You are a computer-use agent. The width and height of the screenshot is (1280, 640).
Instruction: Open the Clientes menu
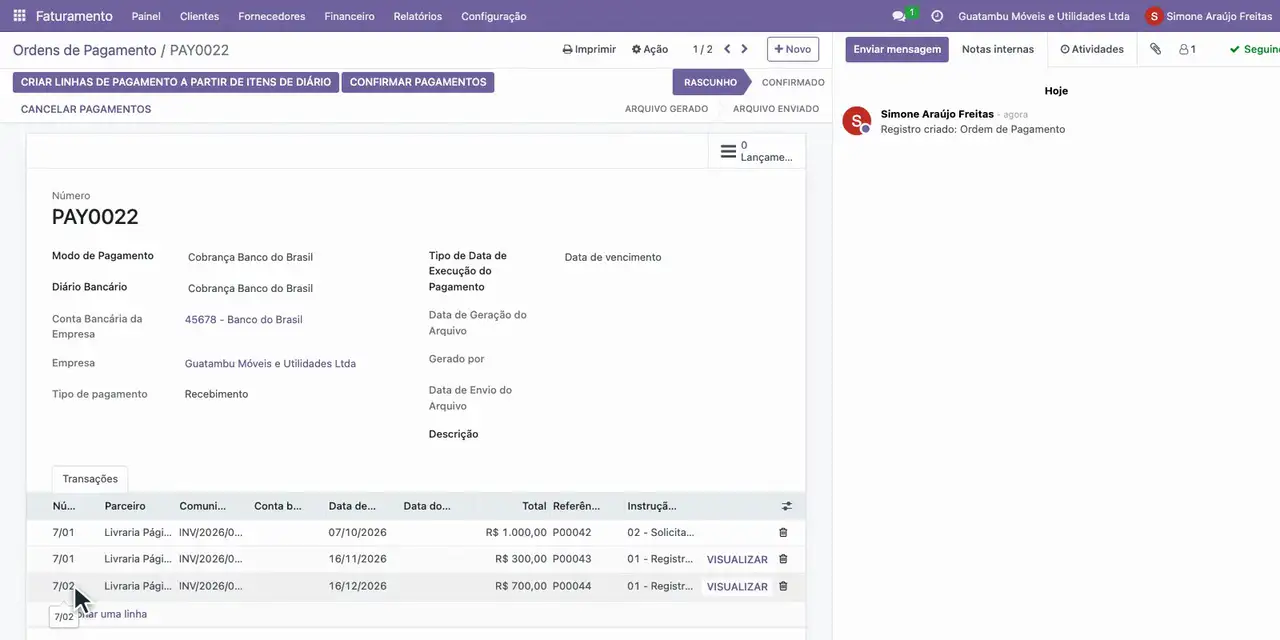pyautogui.click(x=199, y=16)
